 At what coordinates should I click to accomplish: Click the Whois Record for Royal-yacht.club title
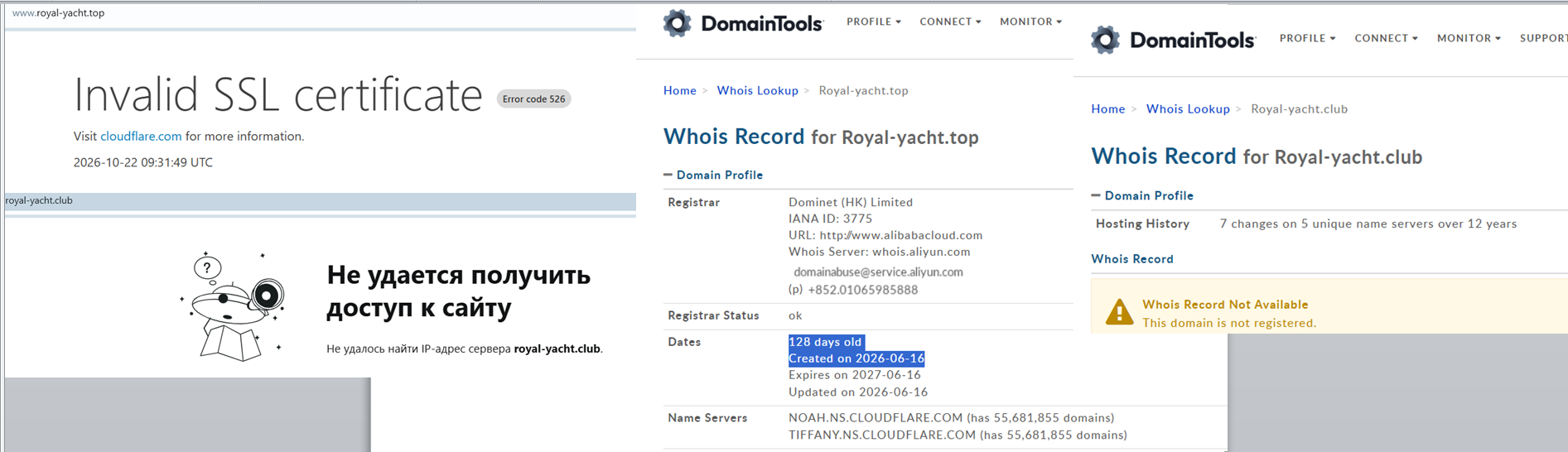point(1257,156)
